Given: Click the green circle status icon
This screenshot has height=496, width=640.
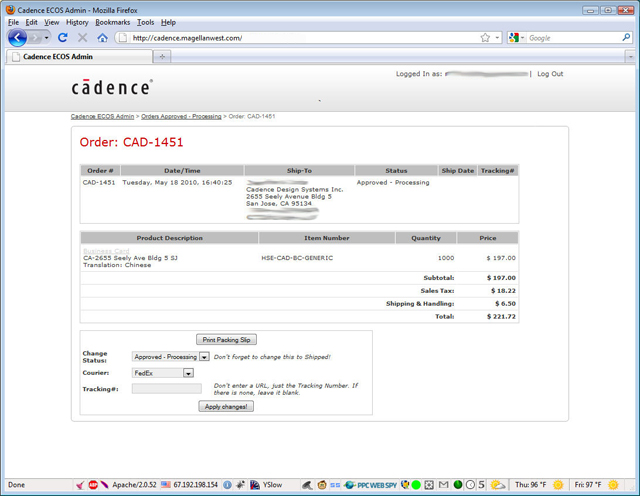Looking at the screenshot, I should point(416,485).
